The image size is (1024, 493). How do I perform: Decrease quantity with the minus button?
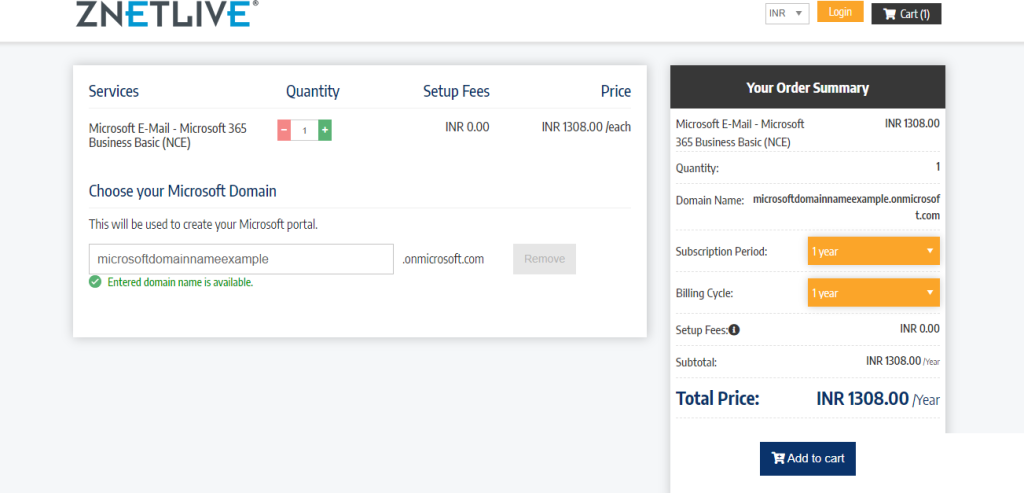(284, 130)
